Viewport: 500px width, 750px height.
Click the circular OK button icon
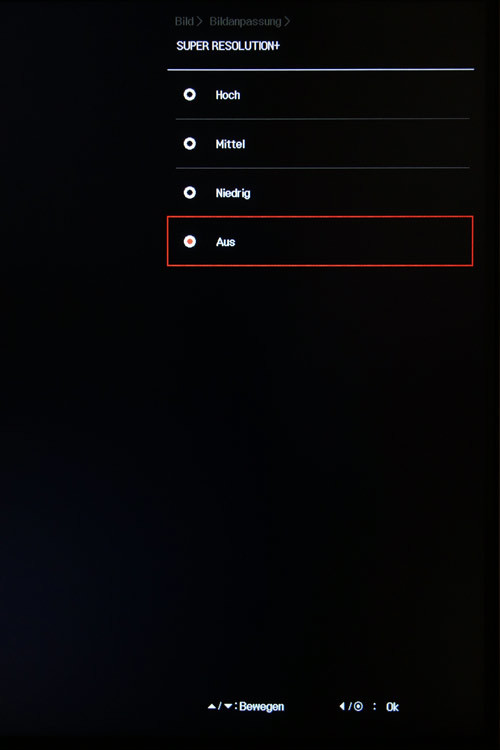click(358, 706)
